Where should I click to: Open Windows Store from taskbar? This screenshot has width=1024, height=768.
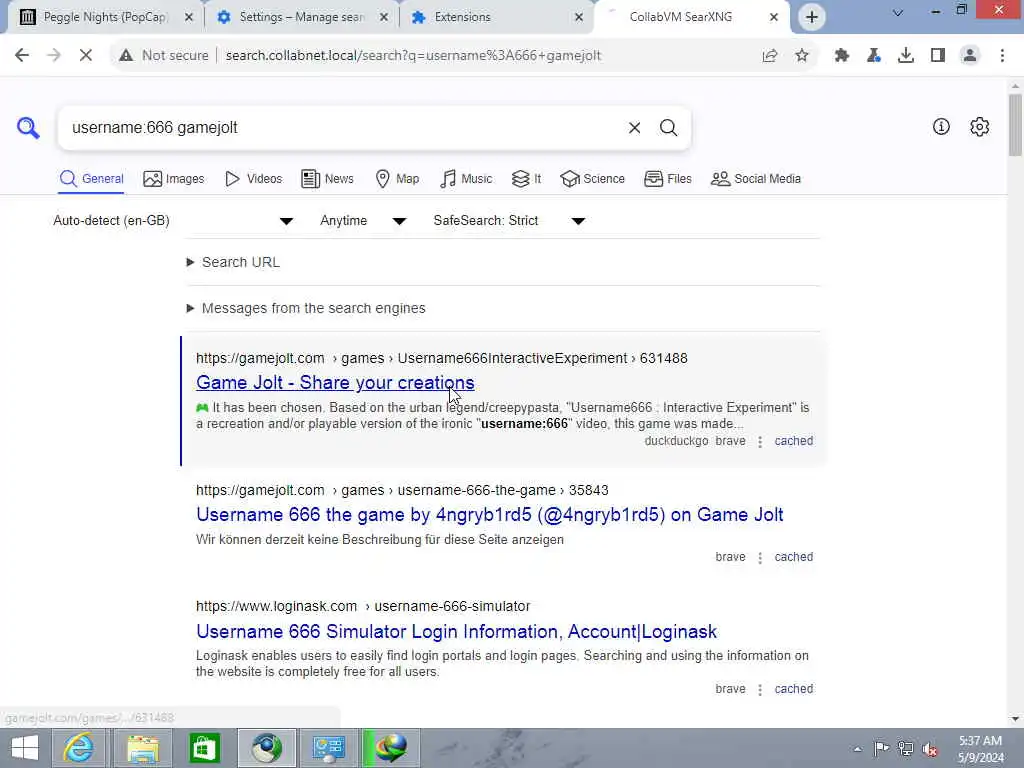pos(204,748)
